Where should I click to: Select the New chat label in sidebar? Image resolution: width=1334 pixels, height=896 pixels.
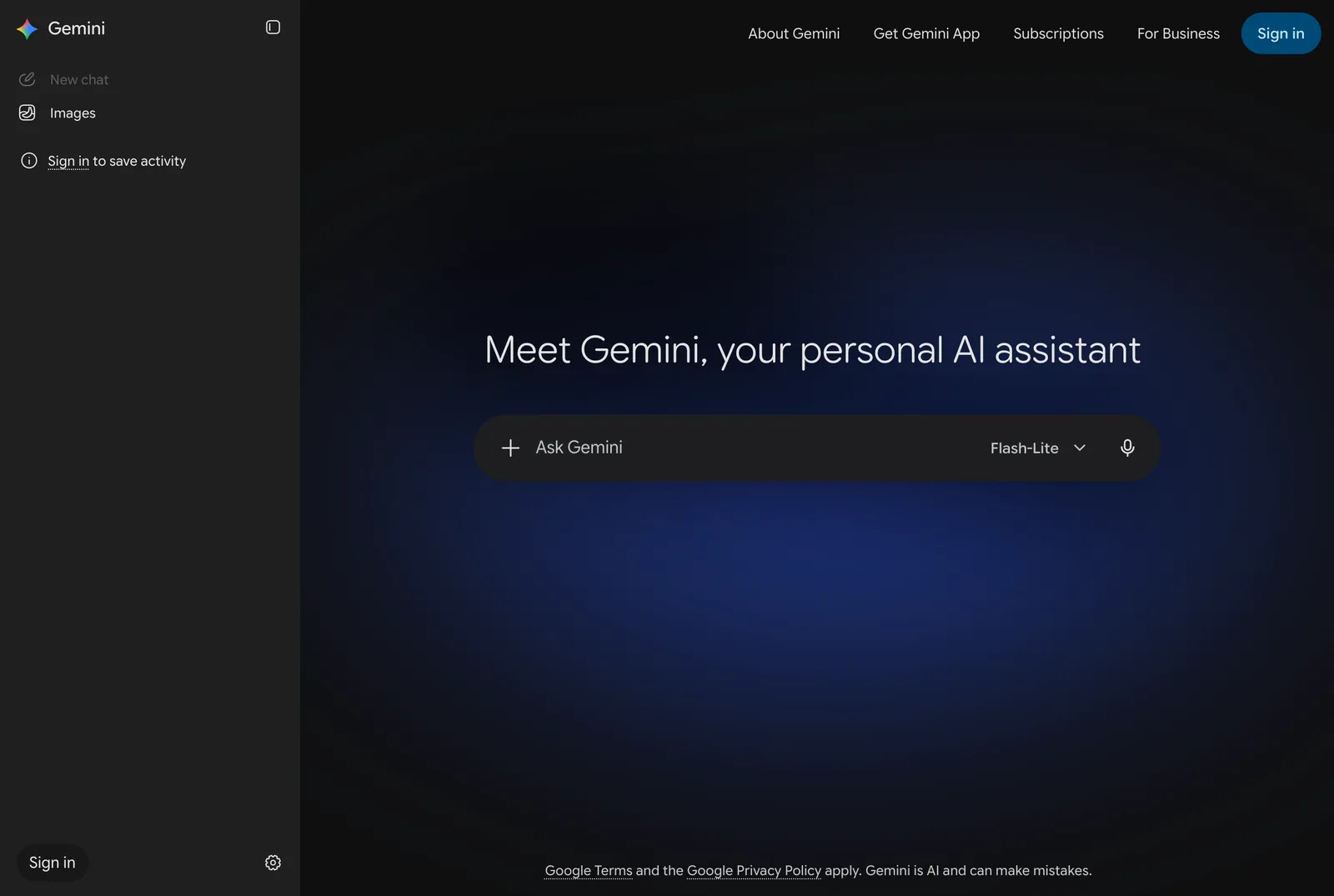[x=79, y=79]
